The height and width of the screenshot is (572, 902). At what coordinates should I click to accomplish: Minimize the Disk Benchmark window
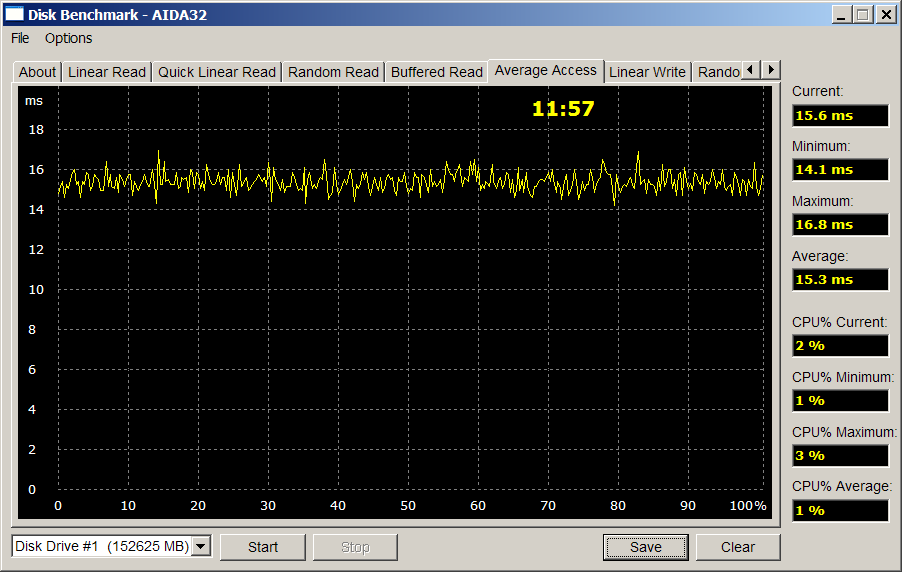(842, 15)
